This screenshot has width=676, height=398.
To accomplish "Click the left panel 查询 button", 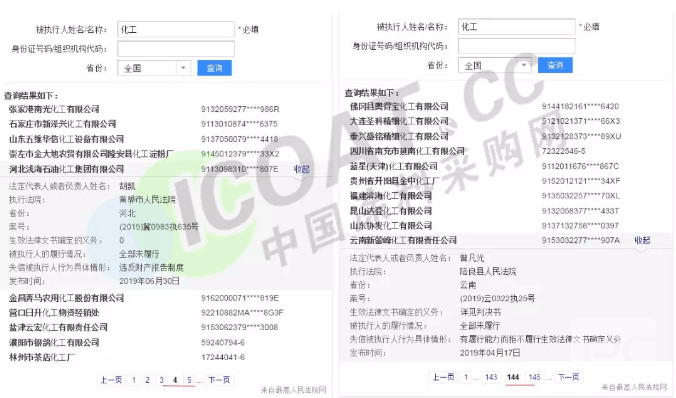I will tap(214, 68).
